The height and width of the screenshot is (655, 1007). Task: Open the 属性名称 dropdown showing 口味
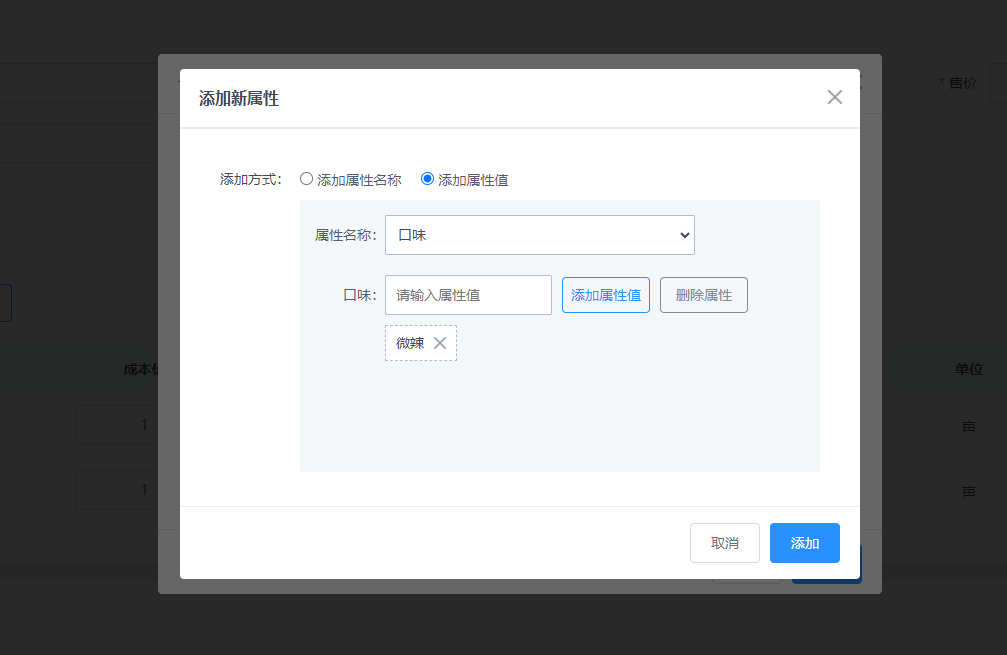click(x=539, y=235)
